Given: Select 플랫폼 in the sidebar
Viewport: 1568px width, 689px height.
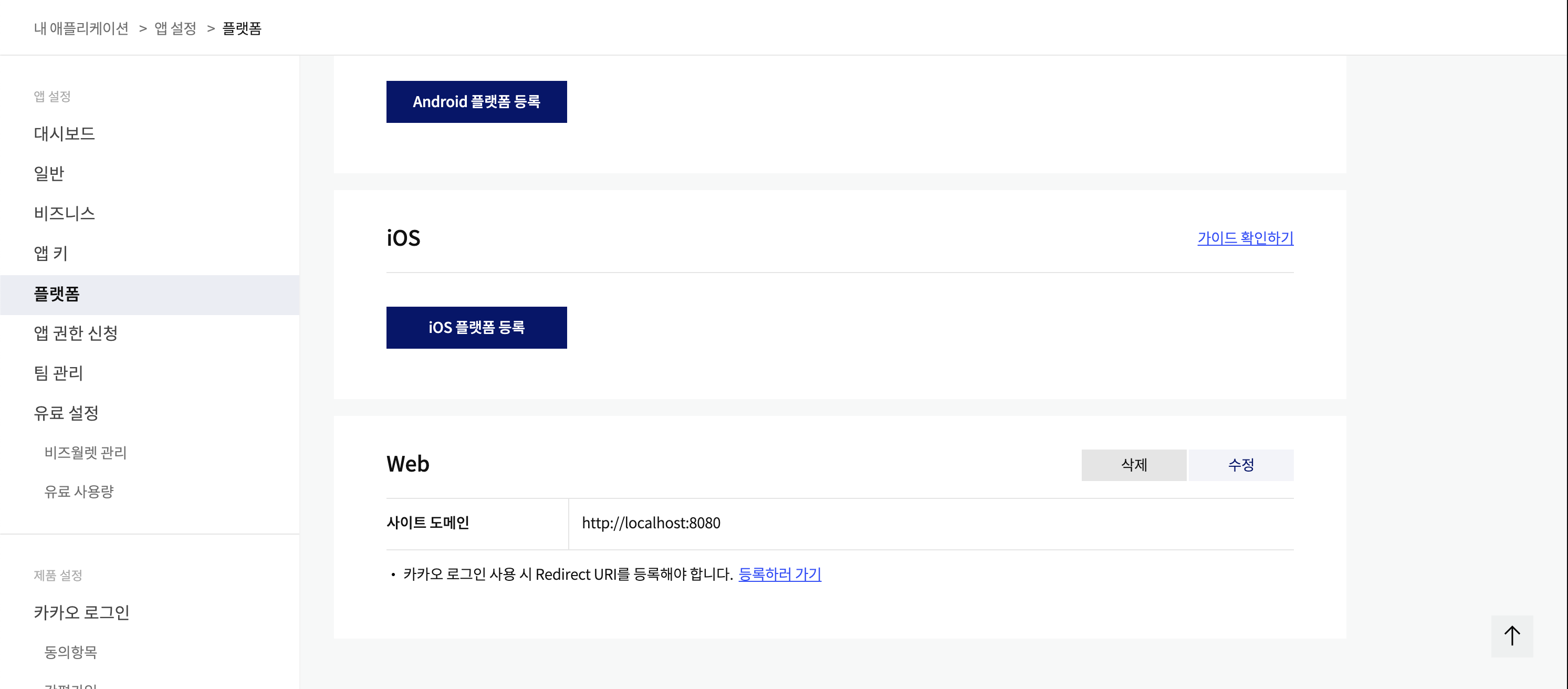Looking at the screenshot, I should point(57,294).
